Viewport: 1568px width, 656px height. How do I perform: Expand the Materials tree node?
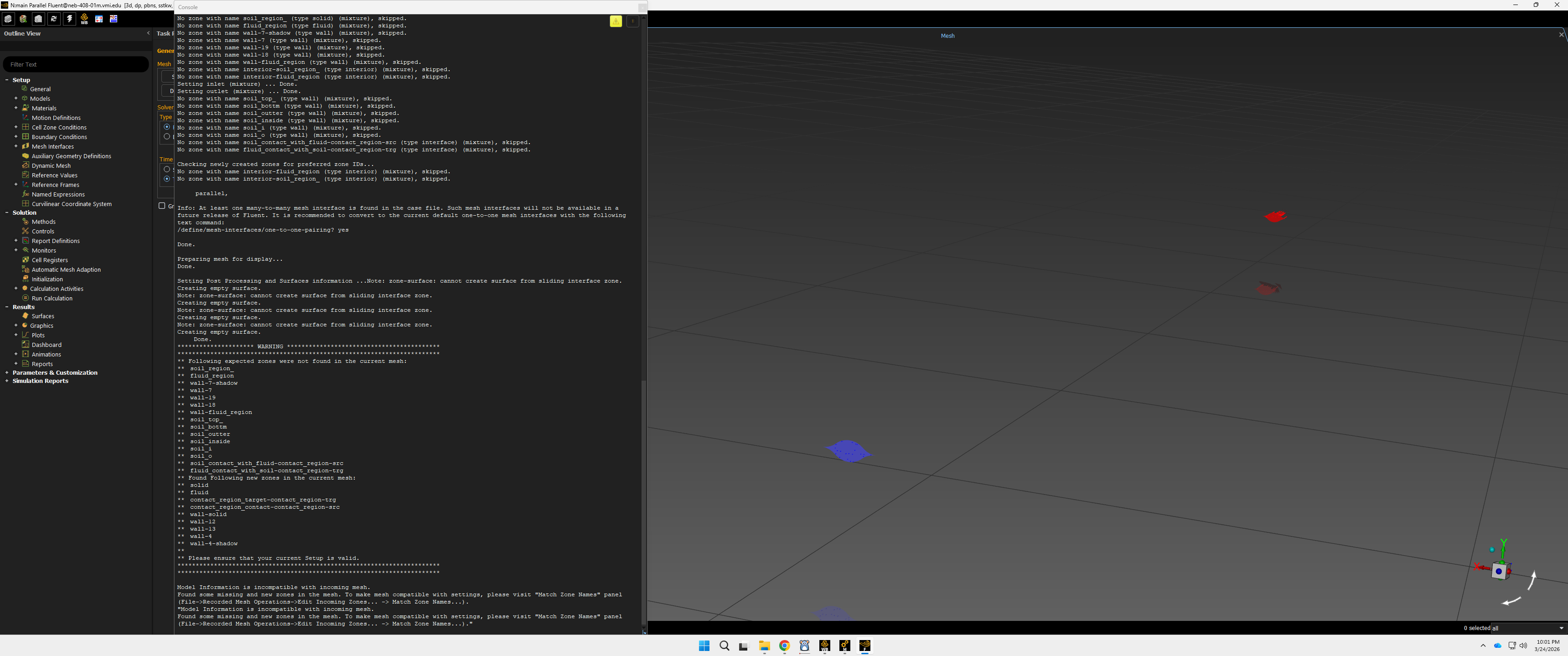pos(16,108)
